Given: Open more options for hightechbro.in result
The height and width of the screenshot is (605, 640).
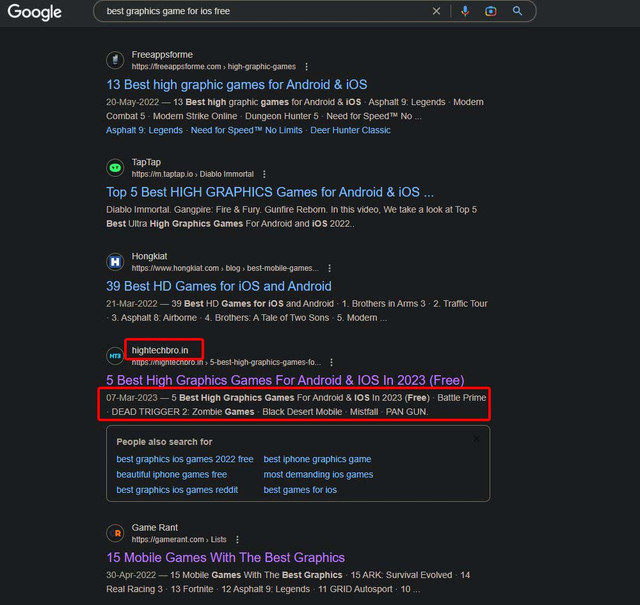Looking at the screenshot, I should pos(331,362).
